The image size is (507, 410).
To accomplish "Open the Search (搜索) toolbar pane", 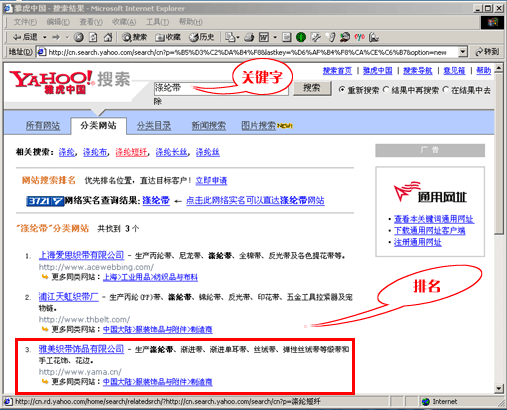I will (135, 37).
